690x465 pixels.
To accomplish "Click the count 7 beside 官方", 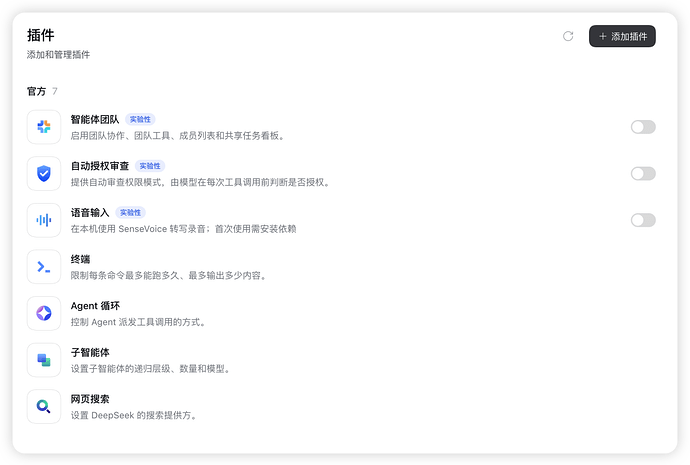I will (55, 92).
